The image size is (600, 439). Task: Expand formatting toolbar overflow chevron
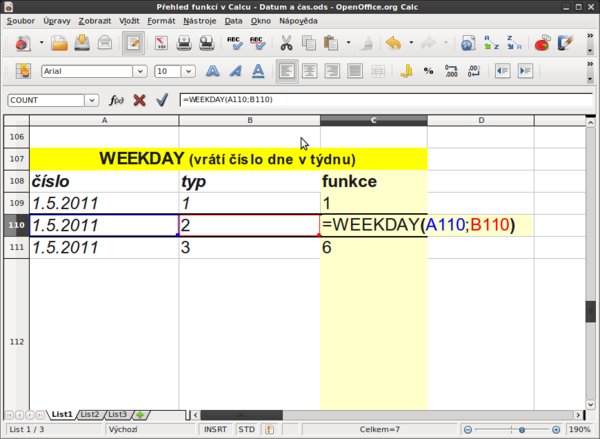(x=590, y=64)
